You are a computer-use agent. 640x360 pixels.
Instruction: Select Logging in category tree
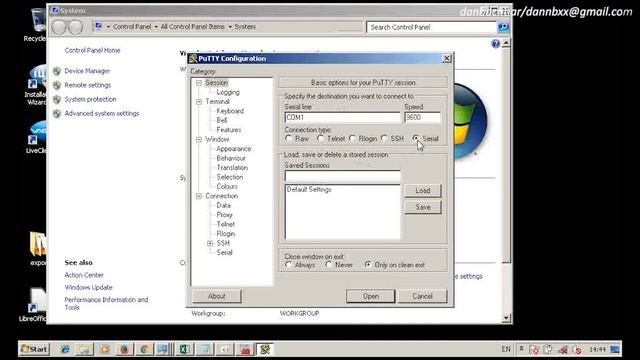pos(228,92)
